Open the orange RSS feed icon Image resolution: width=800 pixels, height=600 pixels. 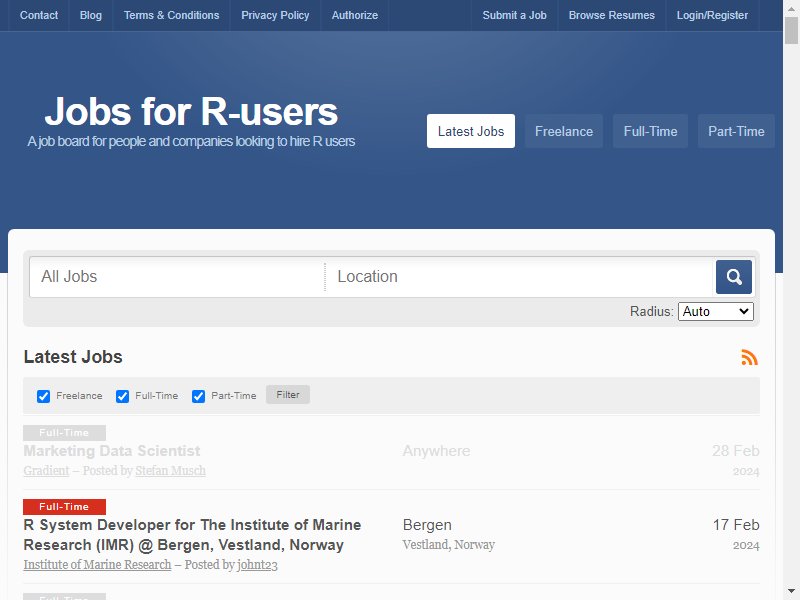749,358
